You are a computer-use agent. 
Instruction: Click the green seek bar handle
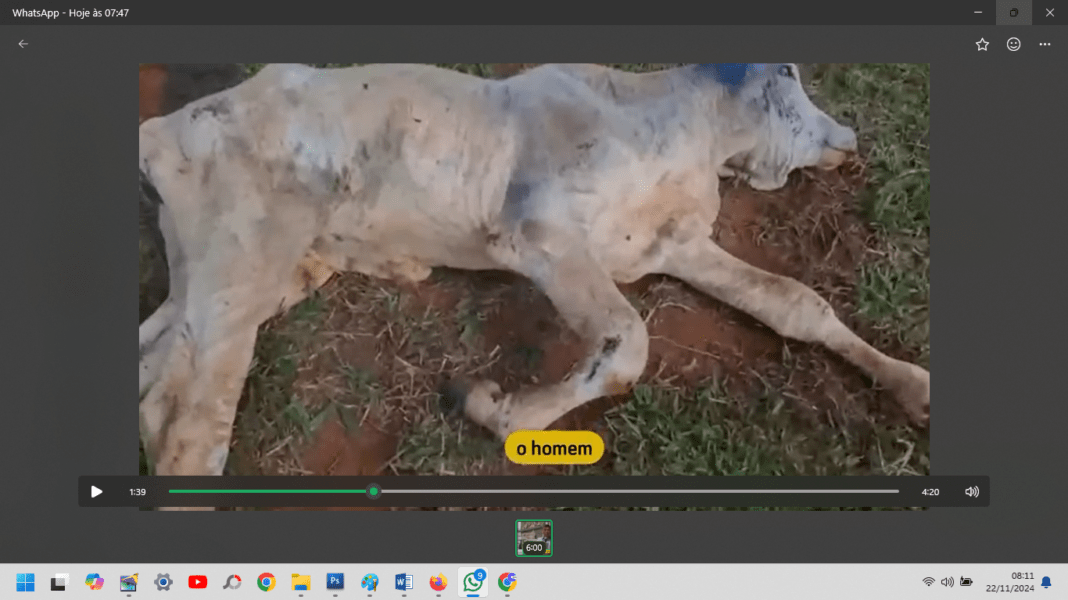click(373, 491)
